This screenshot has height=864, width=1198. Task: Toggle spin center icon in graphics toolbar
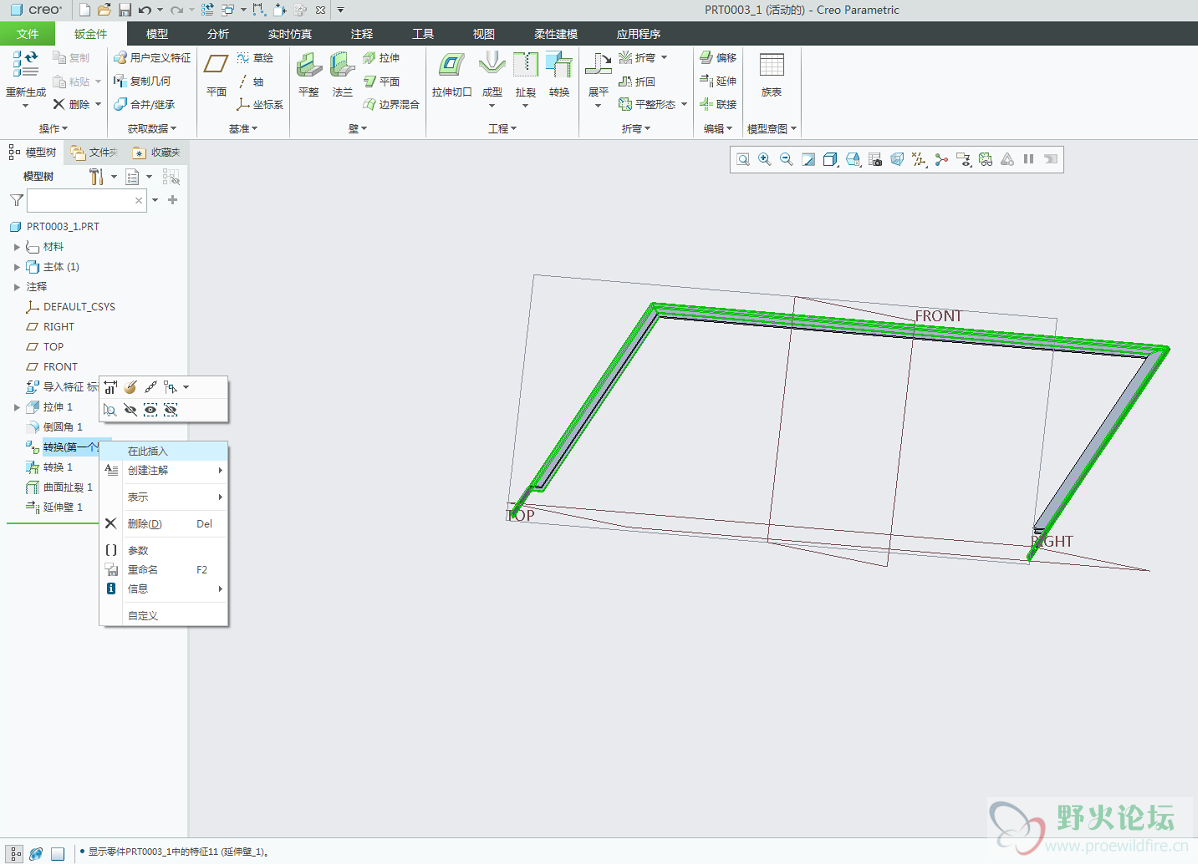(941, 159)
